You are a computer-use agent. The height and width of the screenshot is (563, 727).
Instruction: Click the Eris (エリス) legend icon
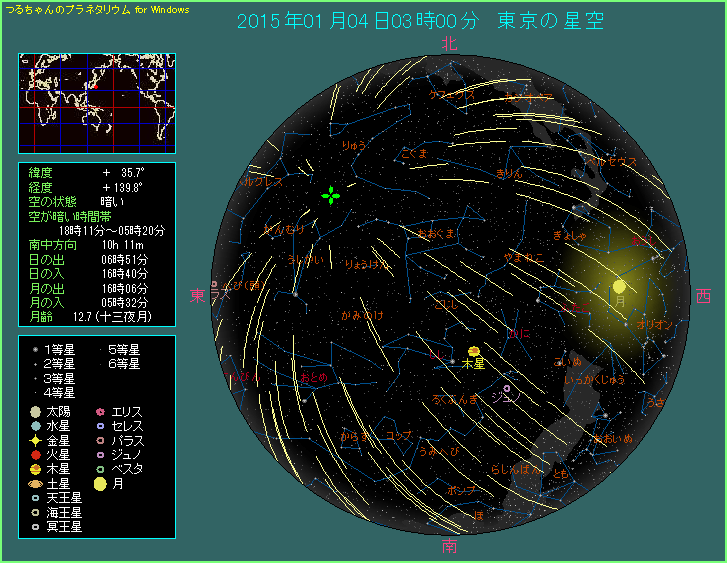pos(100,412)
